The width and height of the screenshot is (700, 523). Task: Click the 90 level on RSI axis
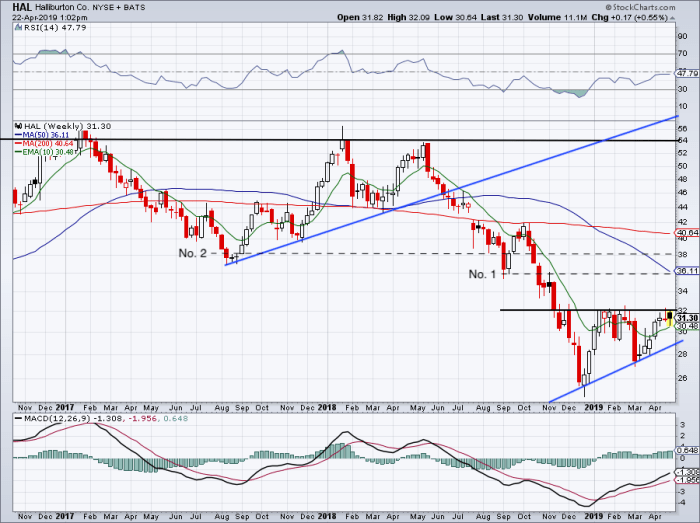tap(683, 36)
